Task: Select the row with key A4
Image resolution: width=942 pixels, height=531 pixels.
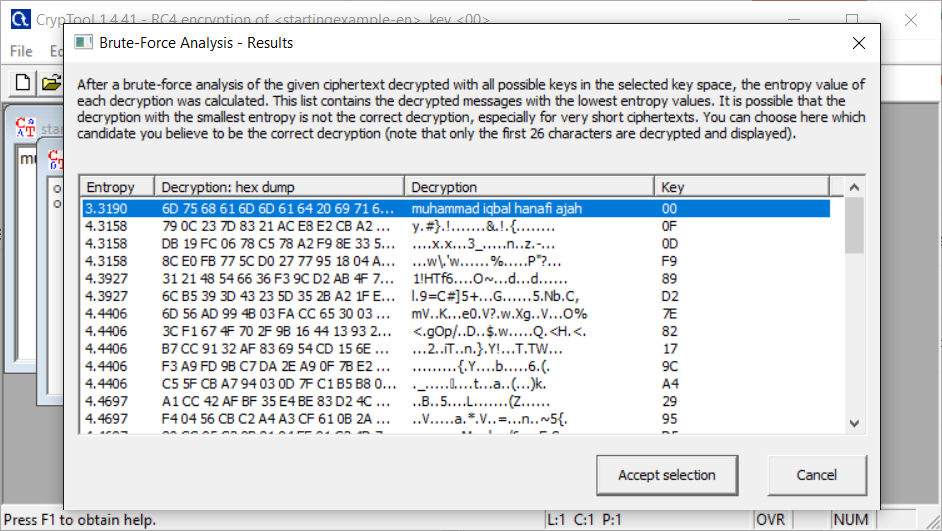Action: point(456,383)
